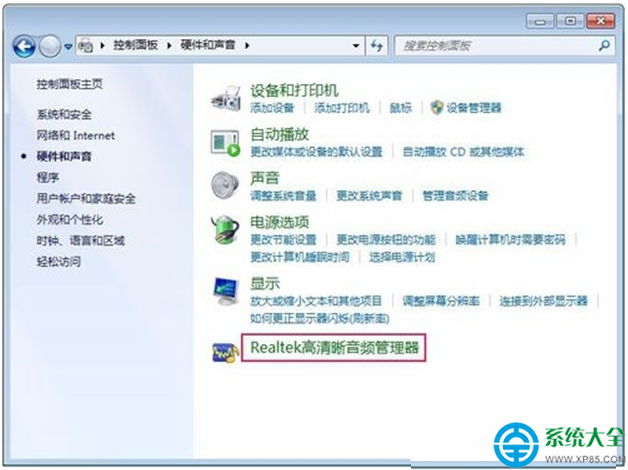Open the Sound speaker icon
Viewport: 628px width, 470px height.
tap(225, 185)
